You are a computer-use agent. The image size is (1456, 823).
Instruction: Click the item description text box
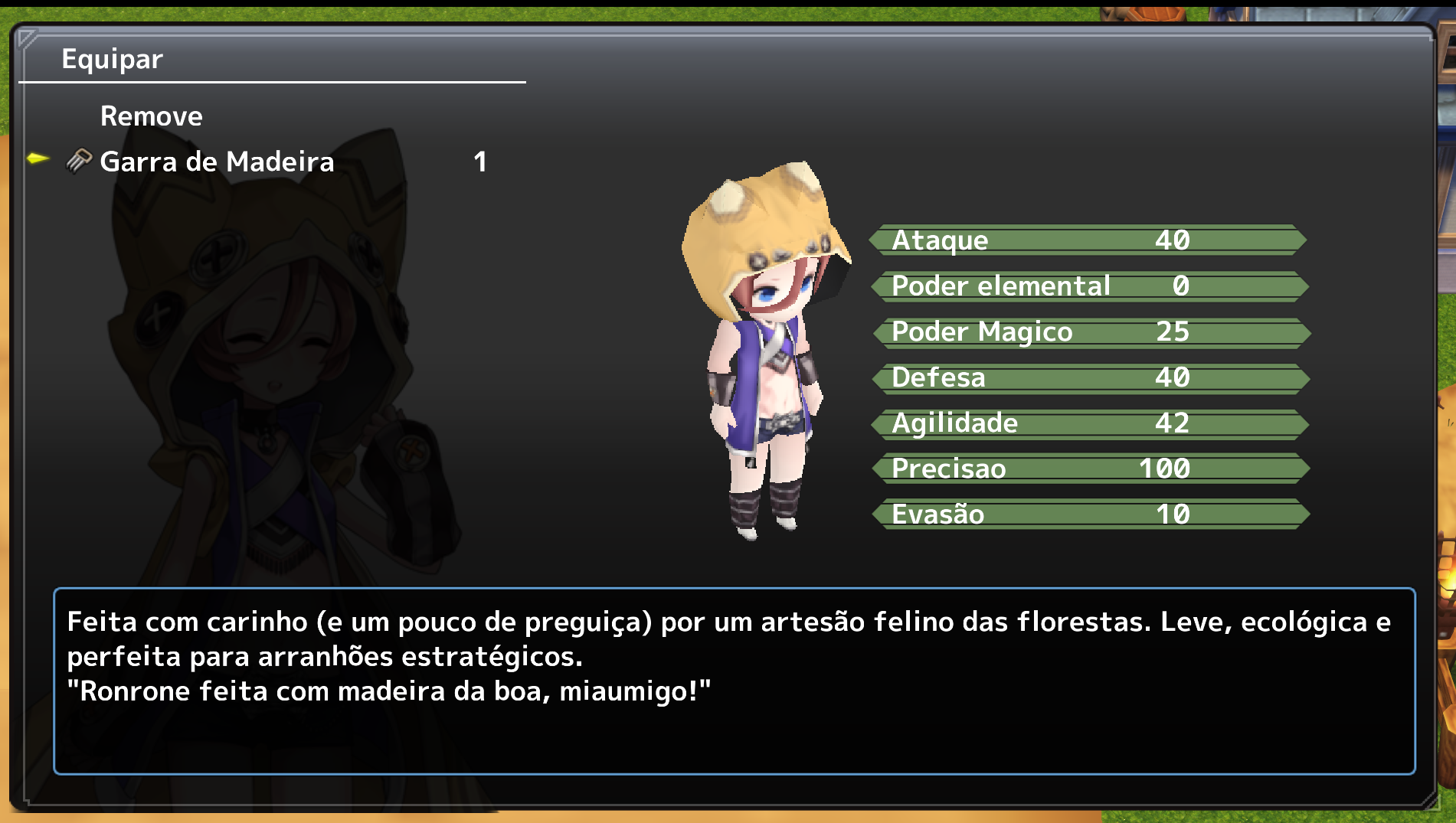click(x=734, y=681)
